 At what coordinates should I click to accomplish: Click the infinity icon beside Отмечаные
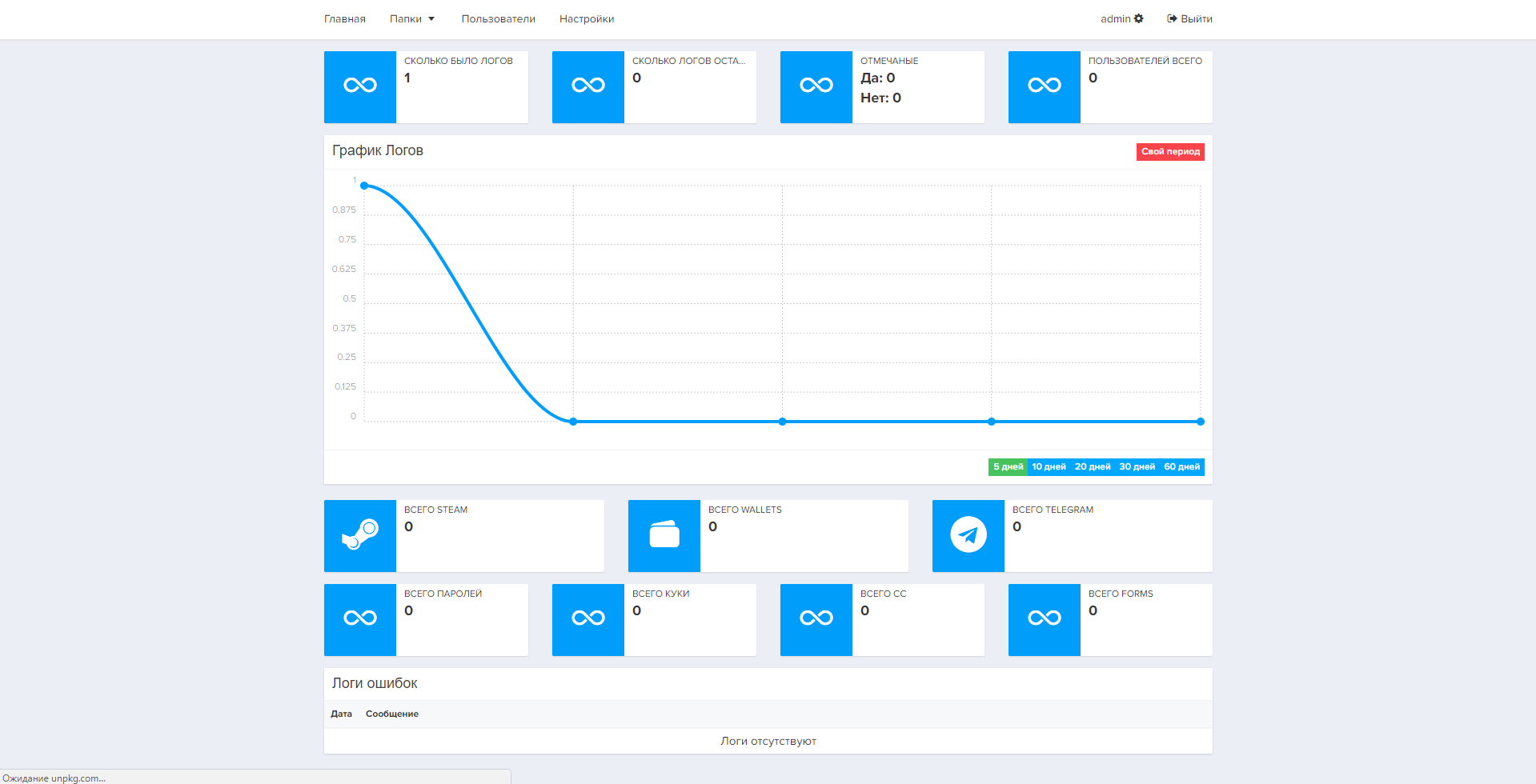(816, 86)
